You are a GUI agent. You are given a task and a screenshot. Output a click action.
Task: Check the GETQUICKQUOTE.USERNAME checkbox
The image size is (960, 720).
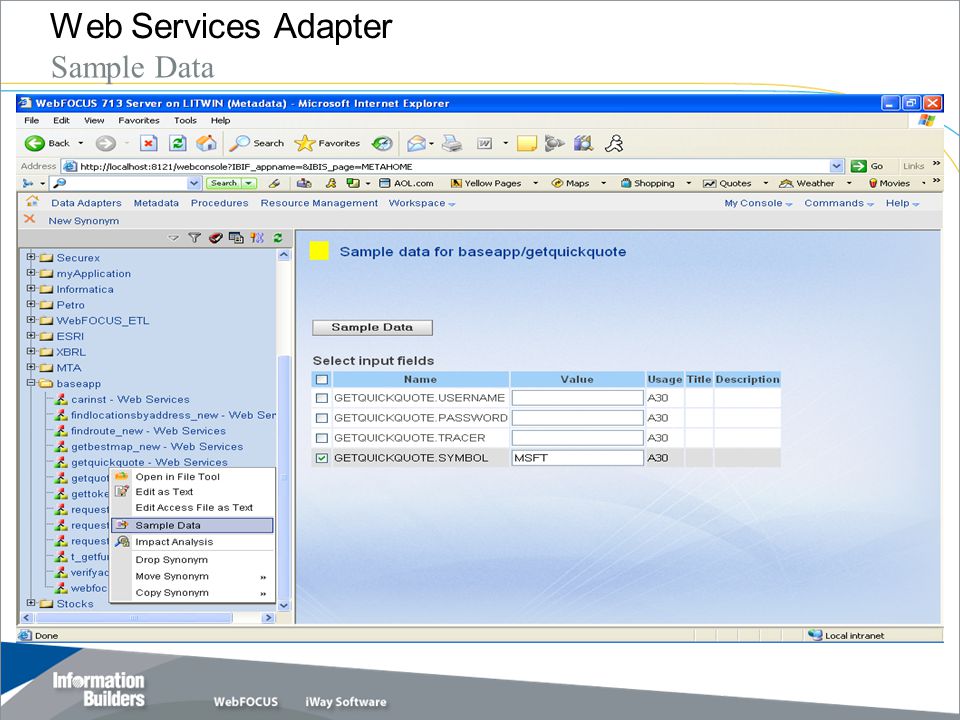321,398
